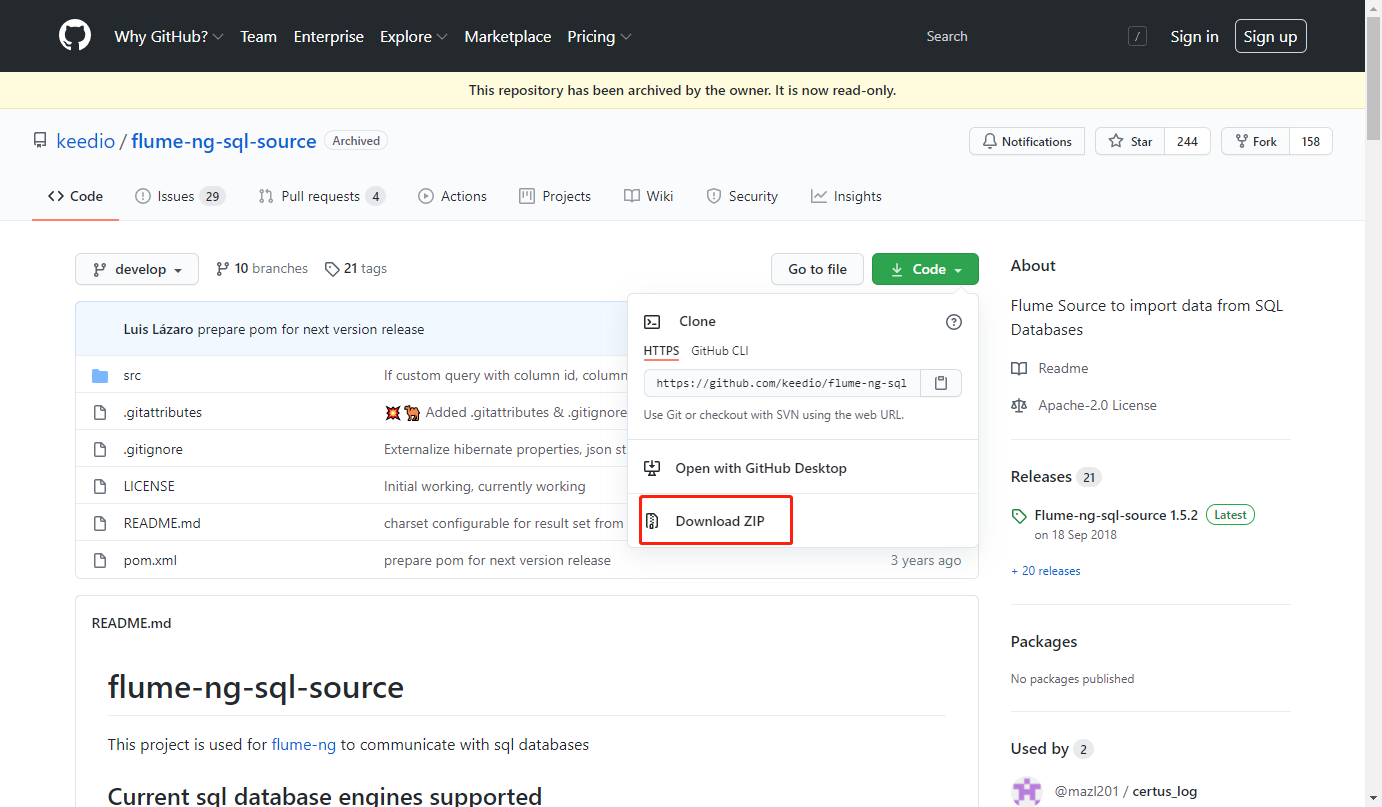1382x807 pixels.
Task: Expand the green Code dropdown
Action: pos(924,268)
